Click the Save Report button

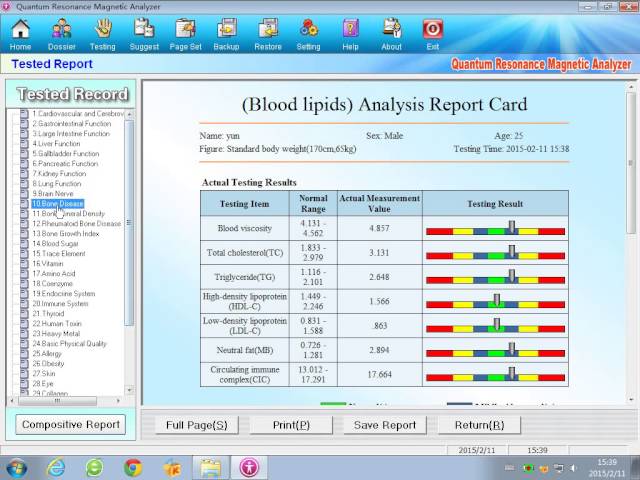coord(385,425)
